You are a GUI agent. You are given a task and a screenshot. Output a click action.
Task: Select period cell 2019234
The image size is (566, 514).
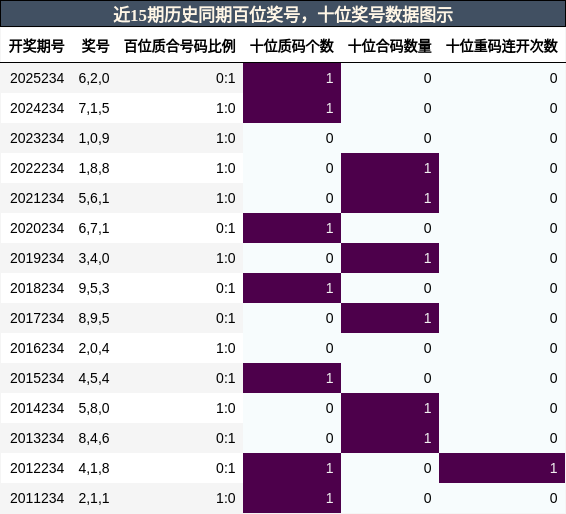tap(37, 258)
